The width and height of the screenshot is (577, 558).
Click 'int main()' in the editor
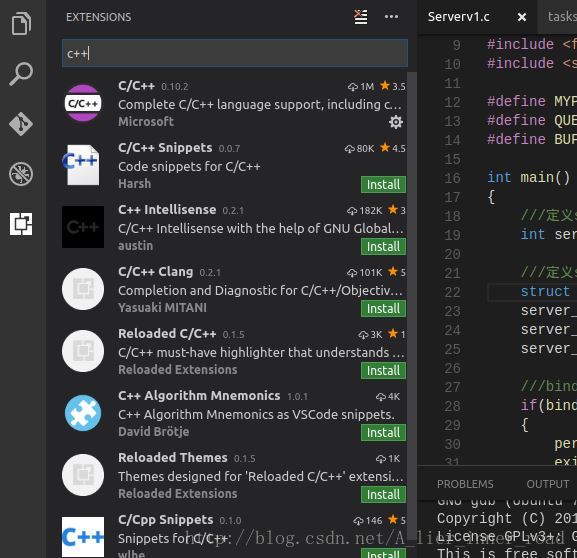click(528, 178)
